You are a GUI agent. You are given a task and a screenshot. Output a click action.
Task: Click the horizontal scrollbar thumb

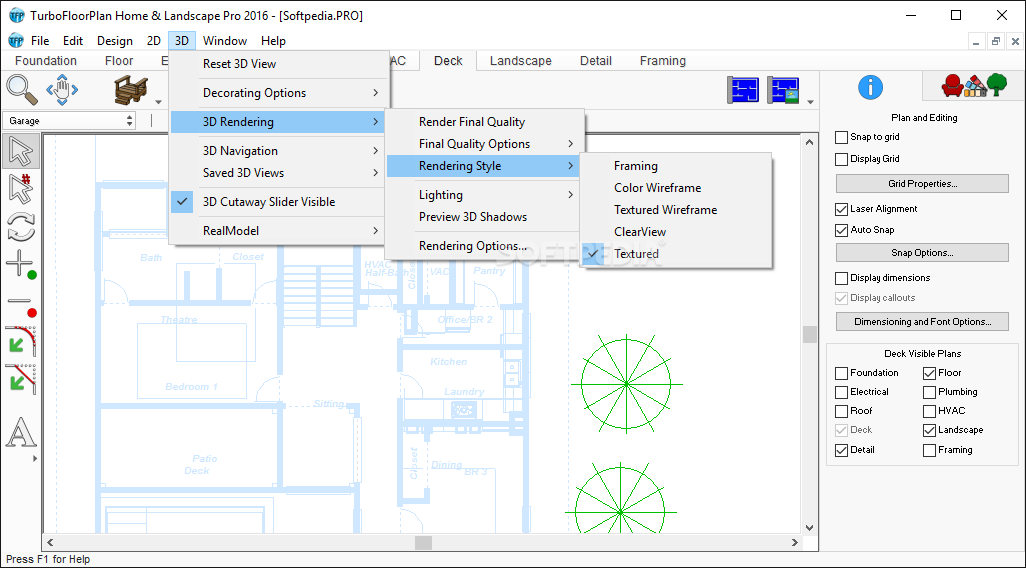pos(423,542)
